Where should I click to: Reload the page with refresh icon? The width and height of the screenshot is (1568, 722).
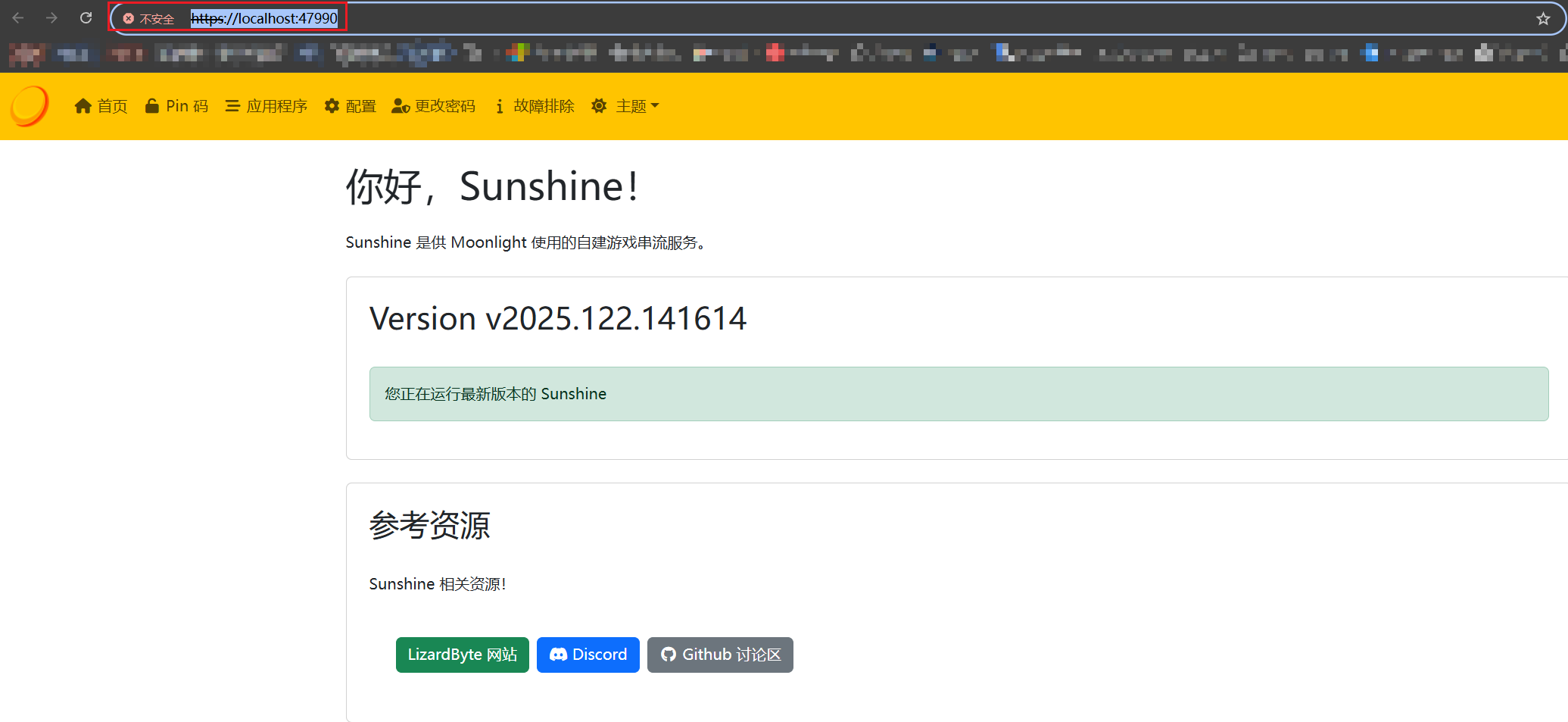(x=86, y=18)
